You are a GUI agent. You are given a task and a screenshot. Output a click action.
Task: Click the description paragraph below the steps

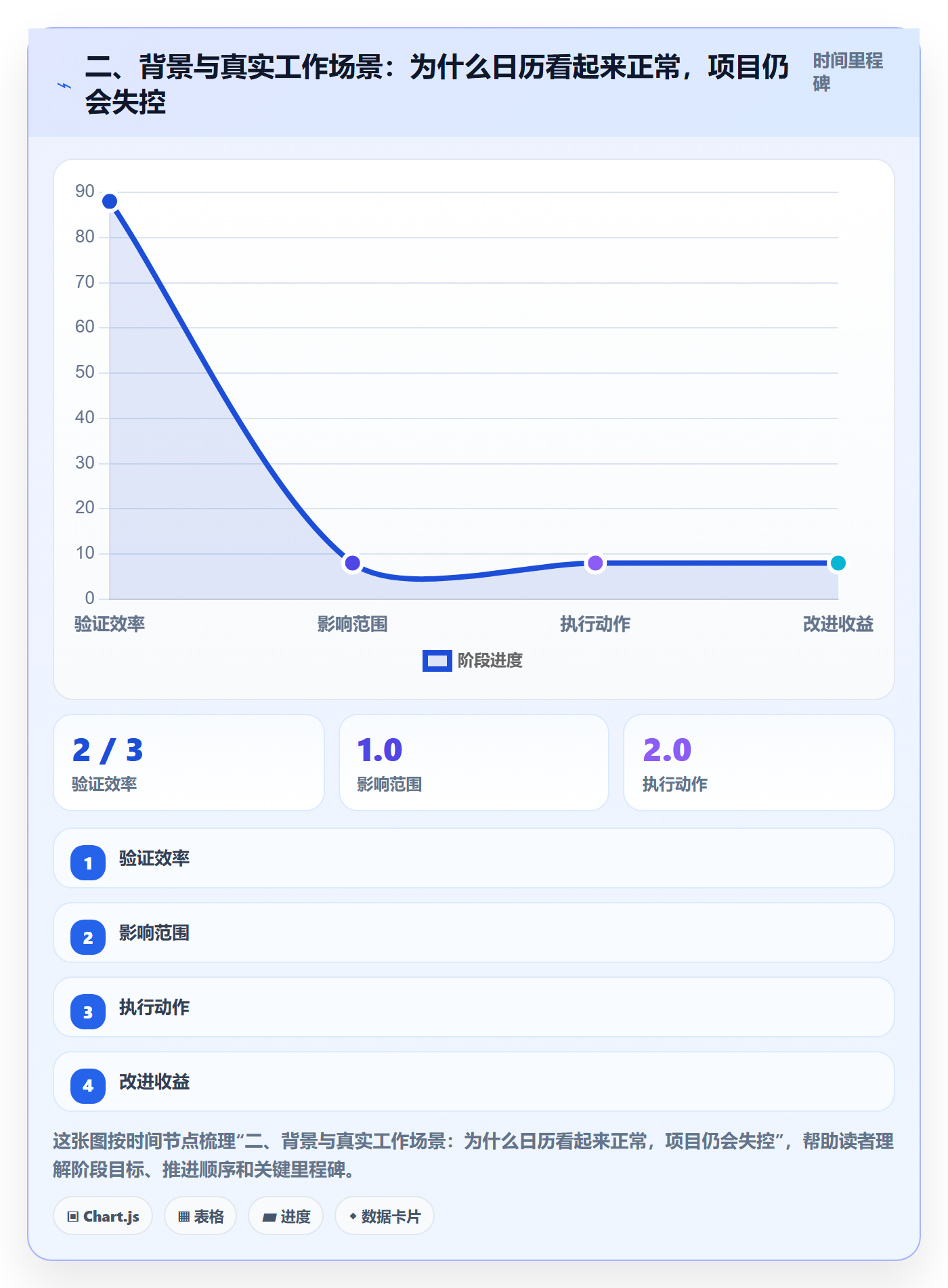473,1155
